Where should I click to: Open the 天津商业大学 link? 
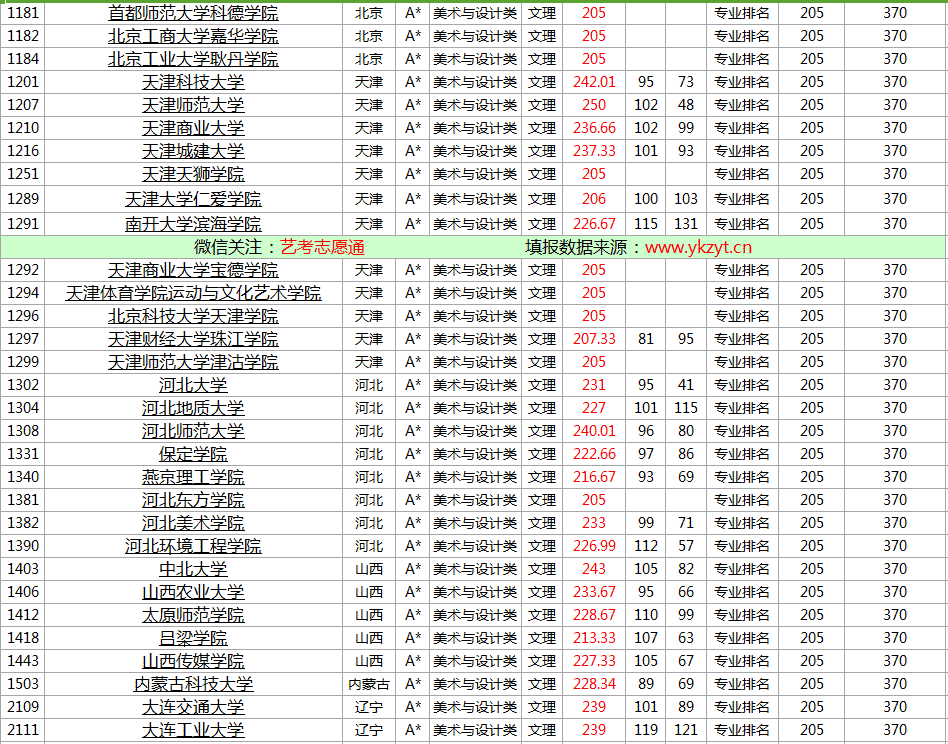pos(193,128)
